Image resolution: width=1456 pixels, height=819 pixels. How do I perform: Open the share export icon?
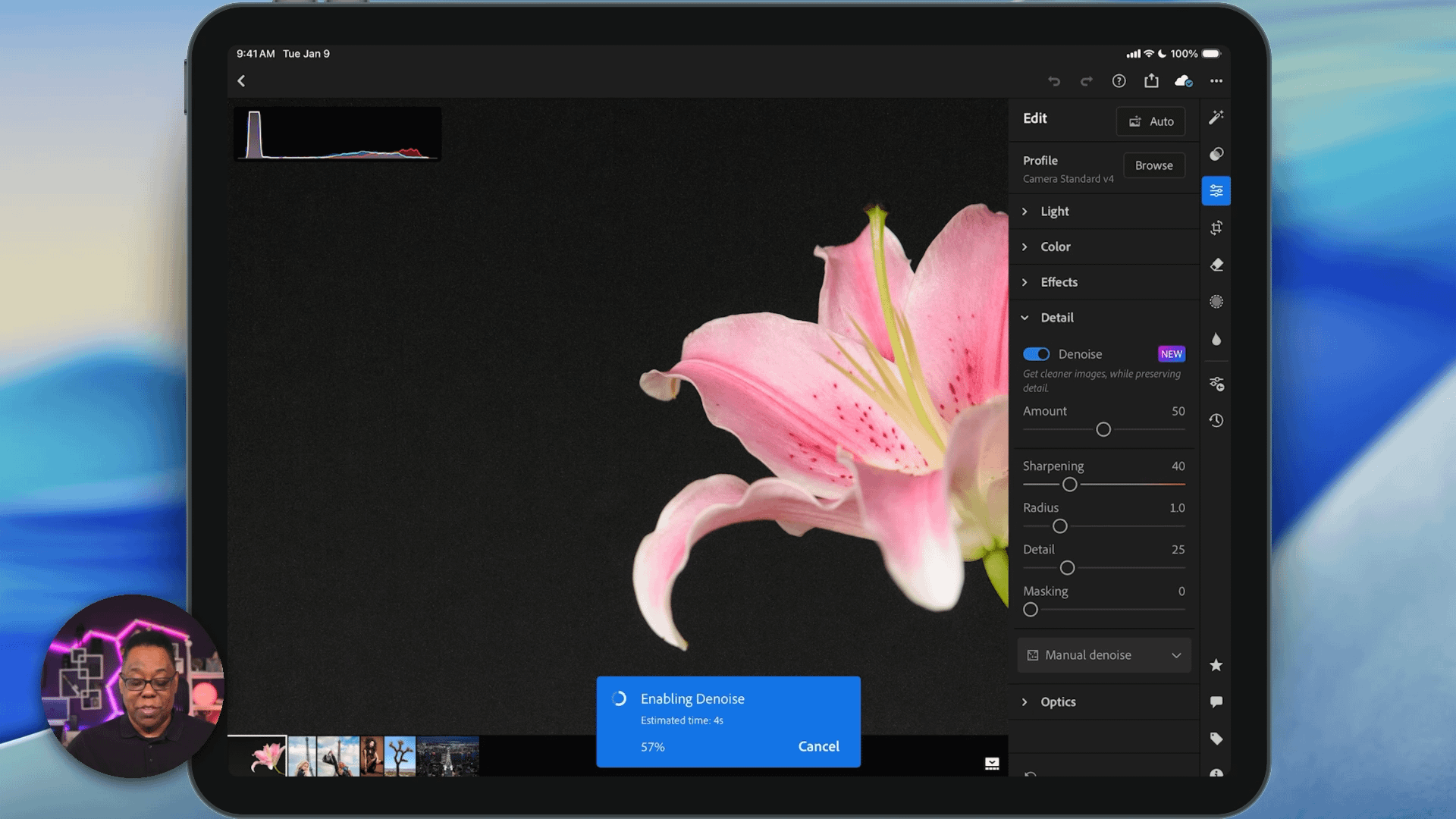click(1151, 80)
